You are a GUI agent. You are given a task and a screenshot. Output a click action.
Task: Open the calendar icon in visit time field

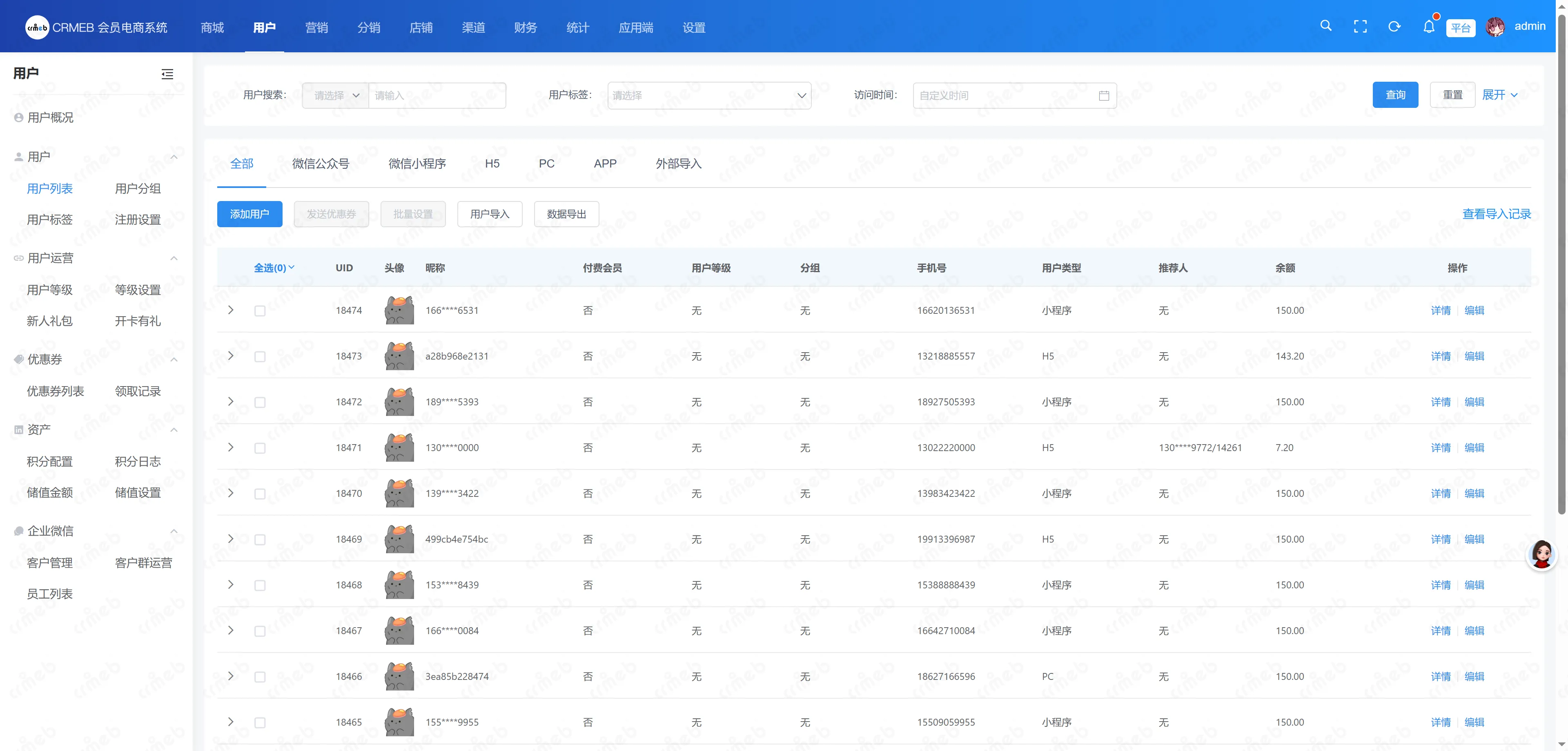tap(1104, 96)
